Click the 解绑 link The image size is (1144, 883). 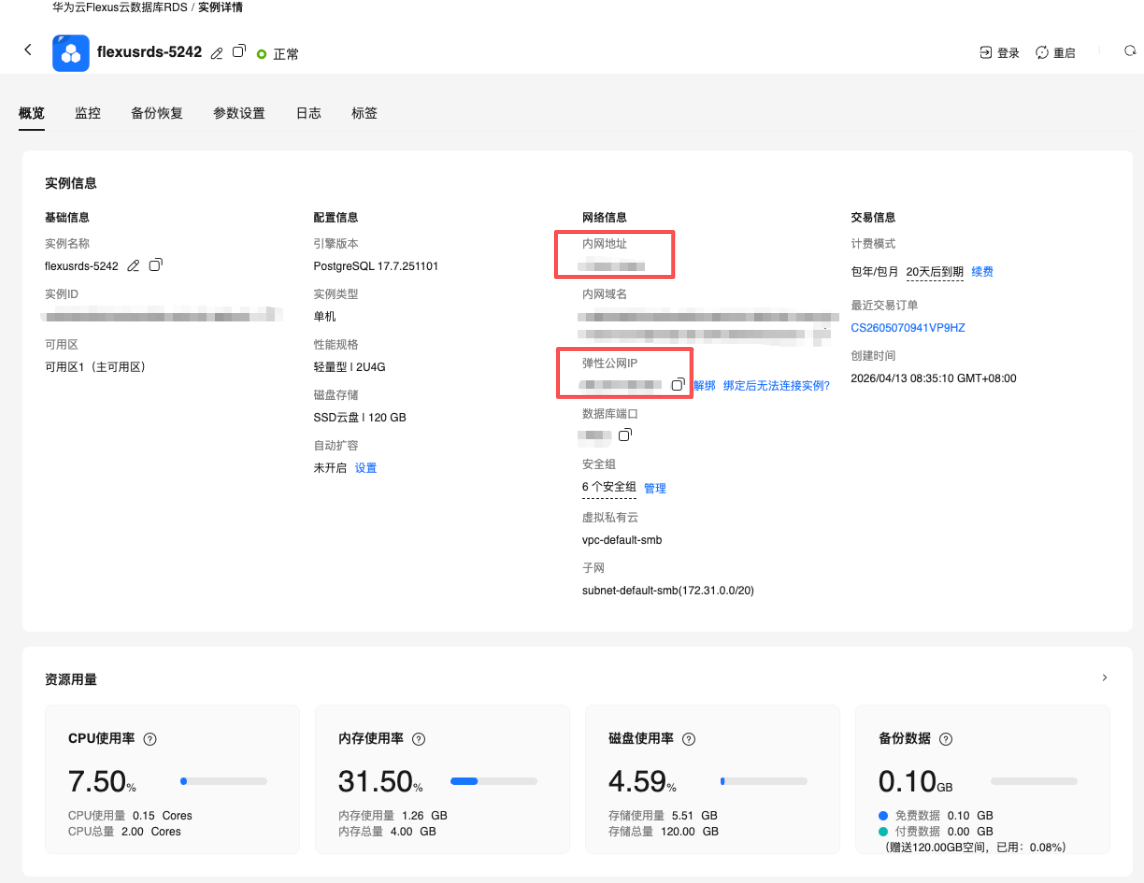pyautogui.click(x=704, y=385)
